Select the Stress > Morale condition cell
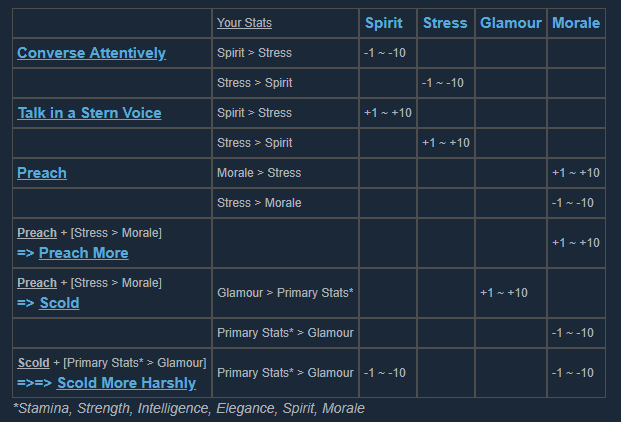Viewport: 621px width, 422px height. tap(259, 203)
